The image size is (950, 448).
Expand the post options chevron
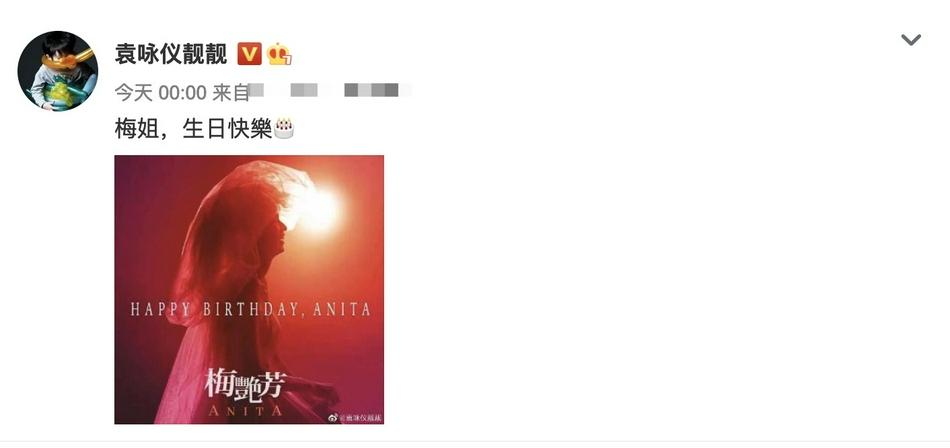(x=911, y=40)
